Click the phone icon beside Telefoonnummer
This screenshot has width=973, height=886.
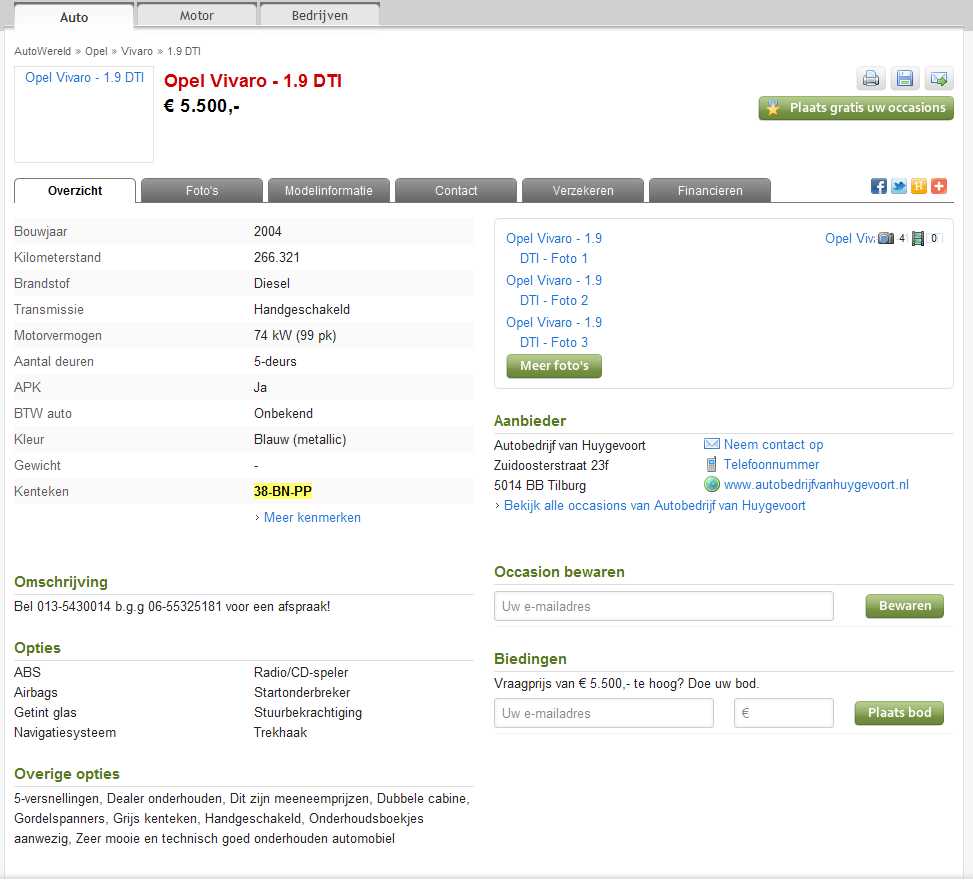point(712,464)
